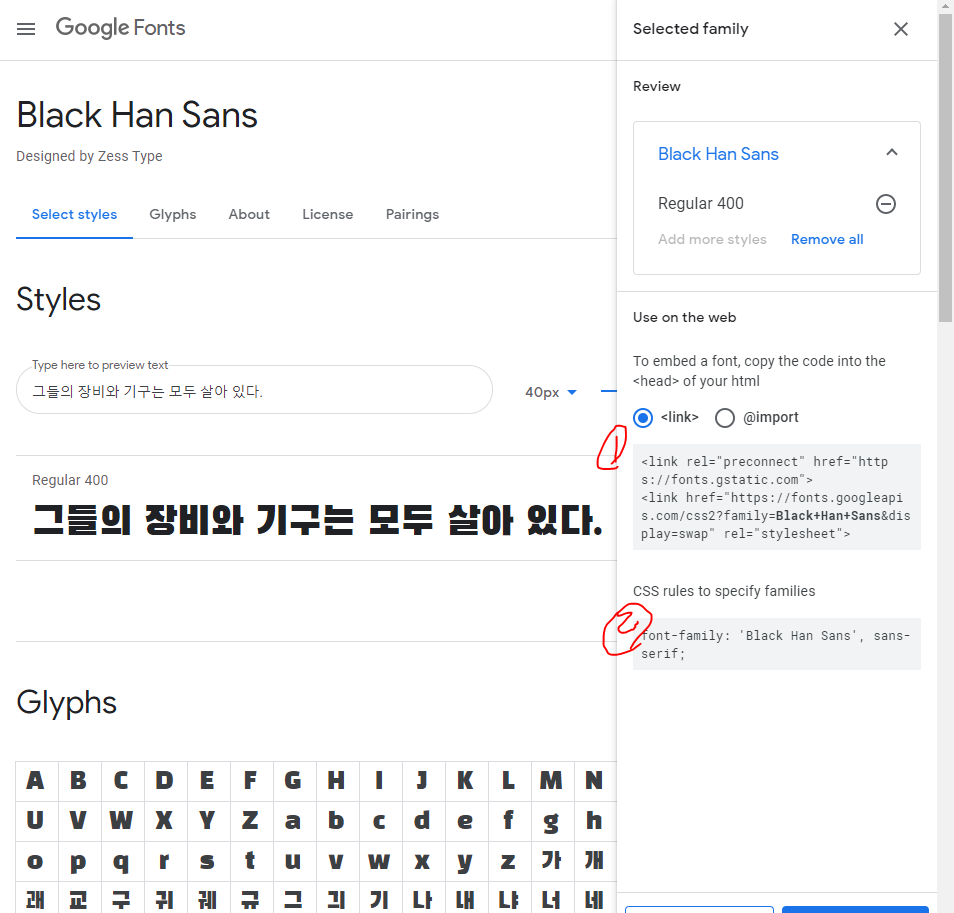Select glyph E in the grid

(x=207, y=780)
